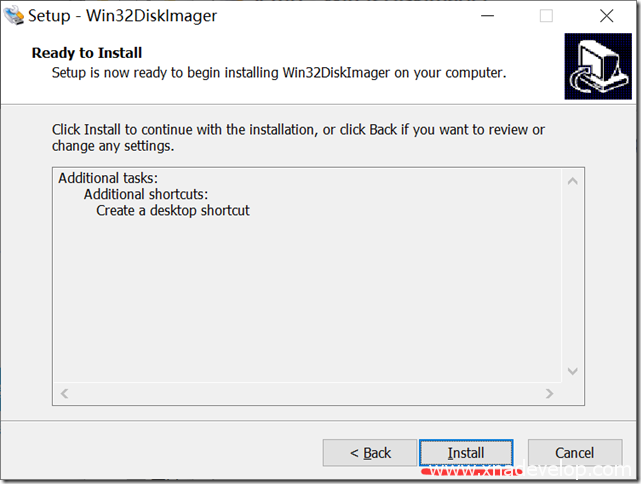Click the "Create a desktop shortcut" text
Viewport: 641px width, 484px height.
(x=172, y=211)
